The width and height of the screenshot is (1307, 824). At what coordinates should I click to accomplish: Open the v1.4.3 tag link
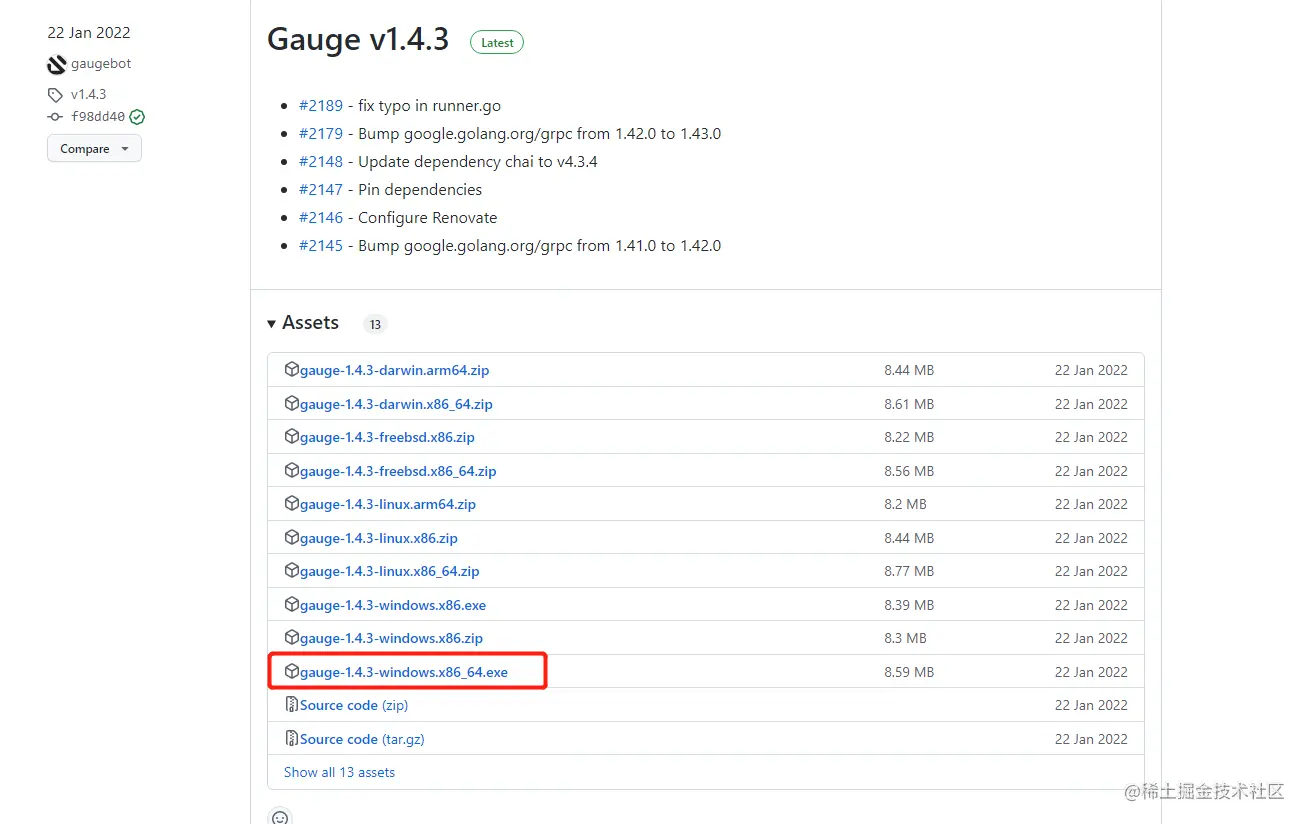(x=88, y=95)
